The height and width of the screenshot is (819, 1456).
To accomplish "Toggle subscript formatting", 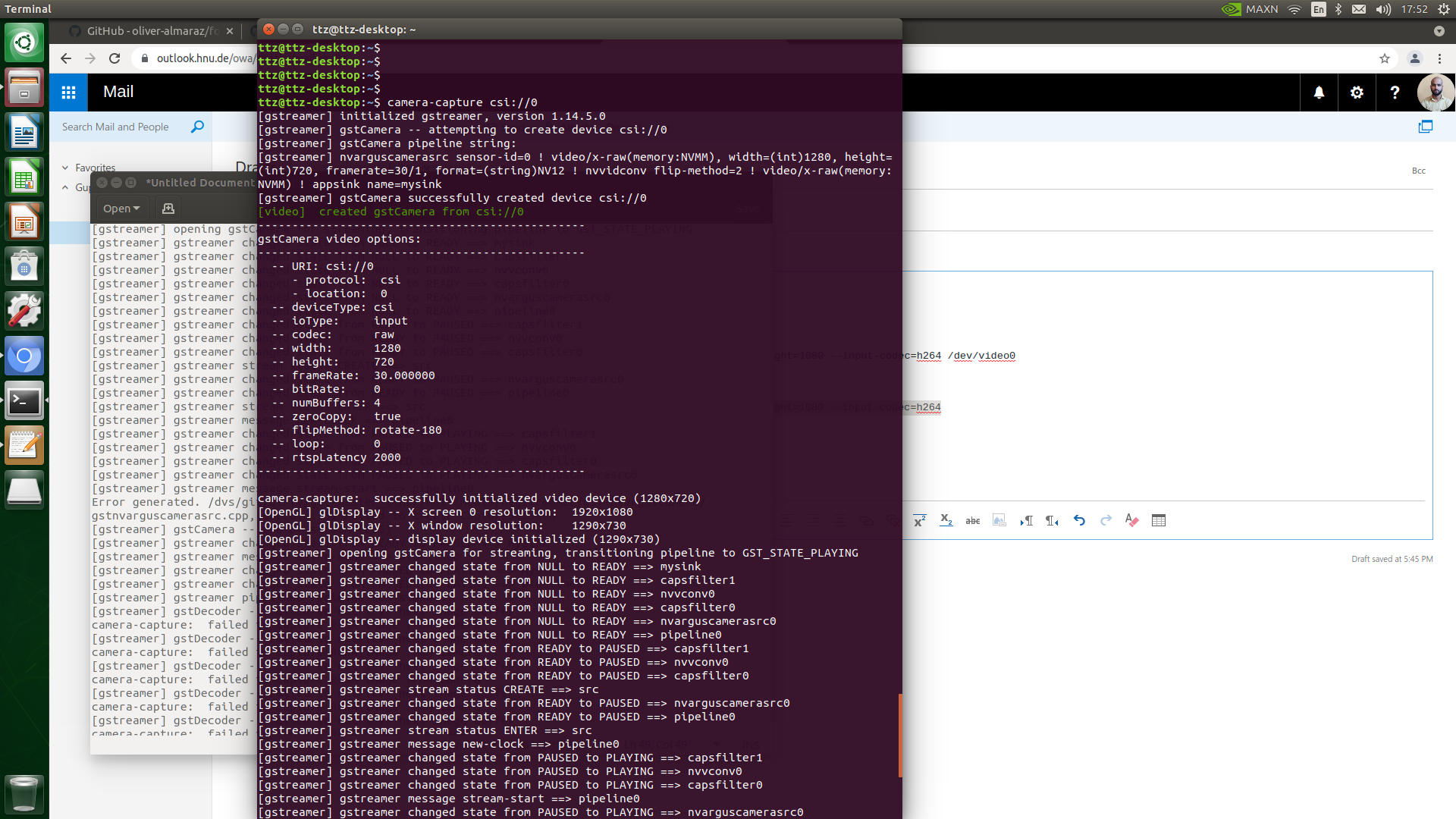I will (946, 522).
